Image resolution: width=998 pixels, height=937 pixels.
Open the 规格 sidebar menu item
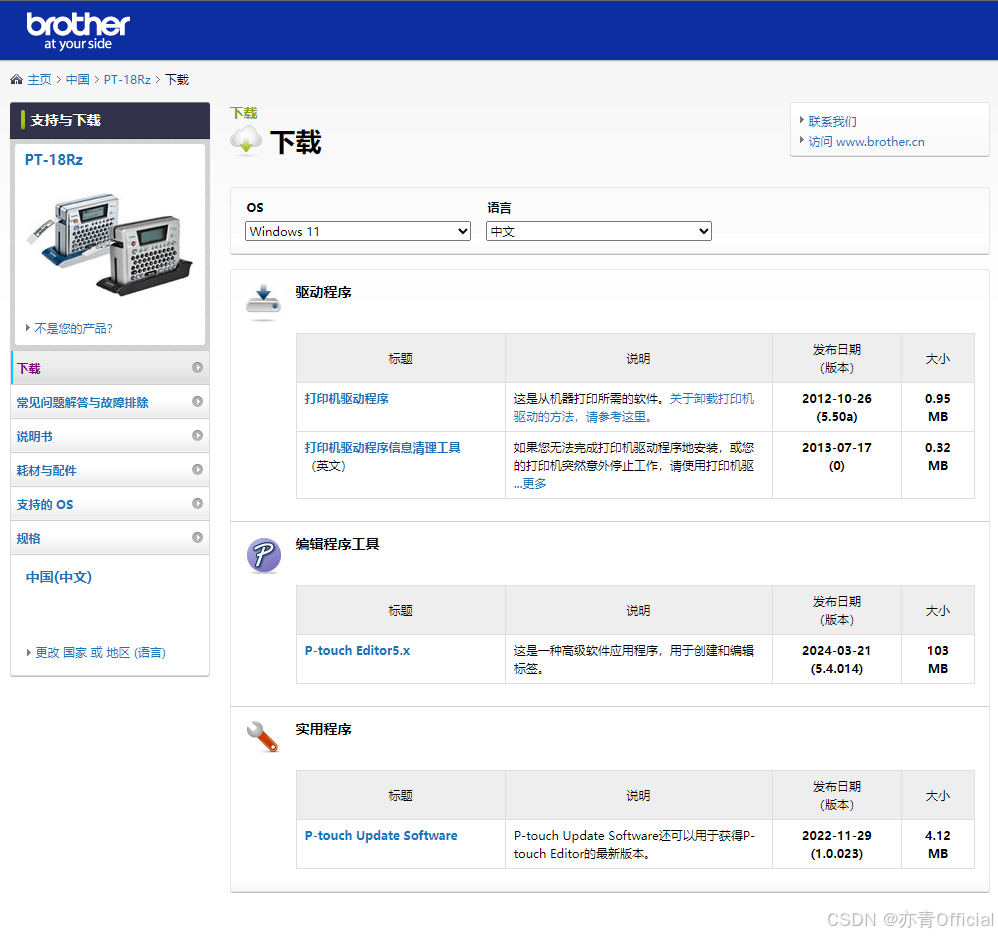[110, 538]
